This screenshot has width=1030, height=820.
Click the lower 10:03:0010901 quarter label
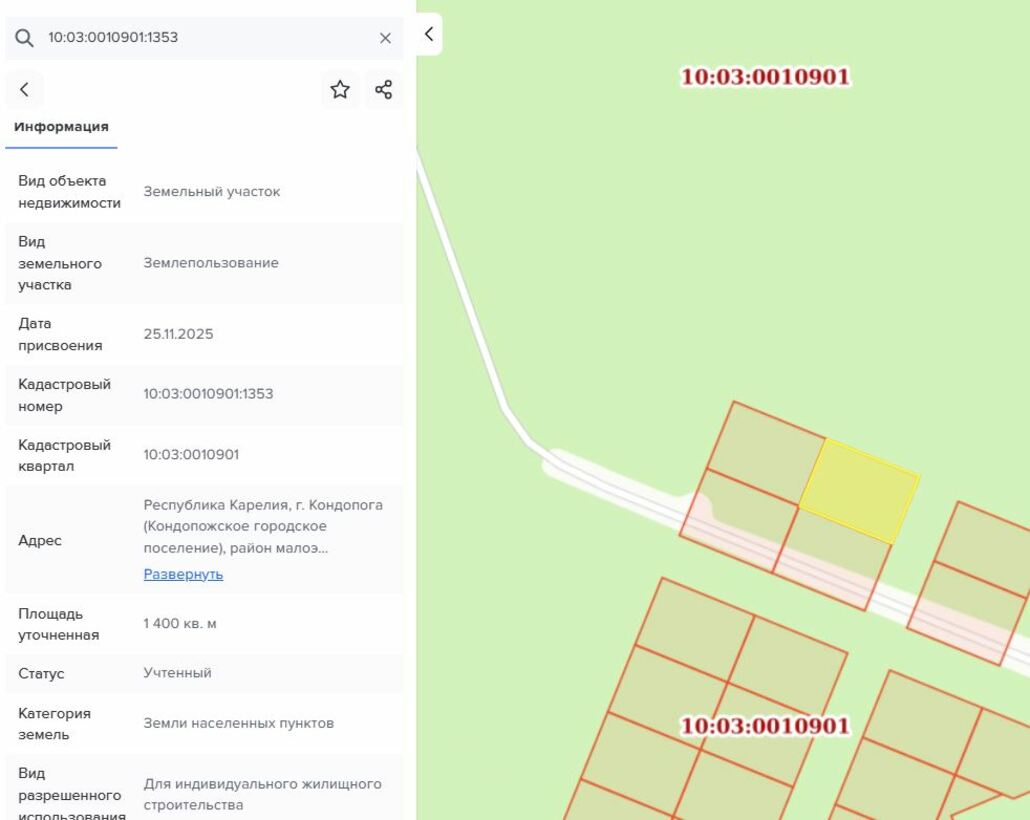(x=765, y=726)
